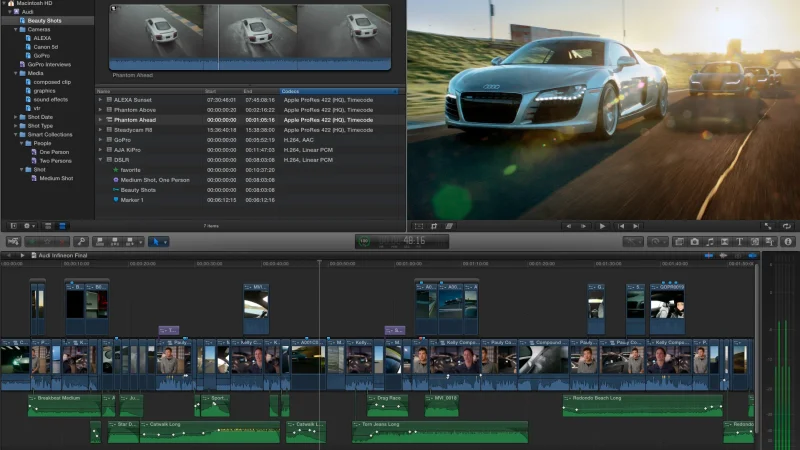The image size is (800, 450).
Task: Select the Two Persons smart collection
Action: pyautogui.click(x=55, y=161)
